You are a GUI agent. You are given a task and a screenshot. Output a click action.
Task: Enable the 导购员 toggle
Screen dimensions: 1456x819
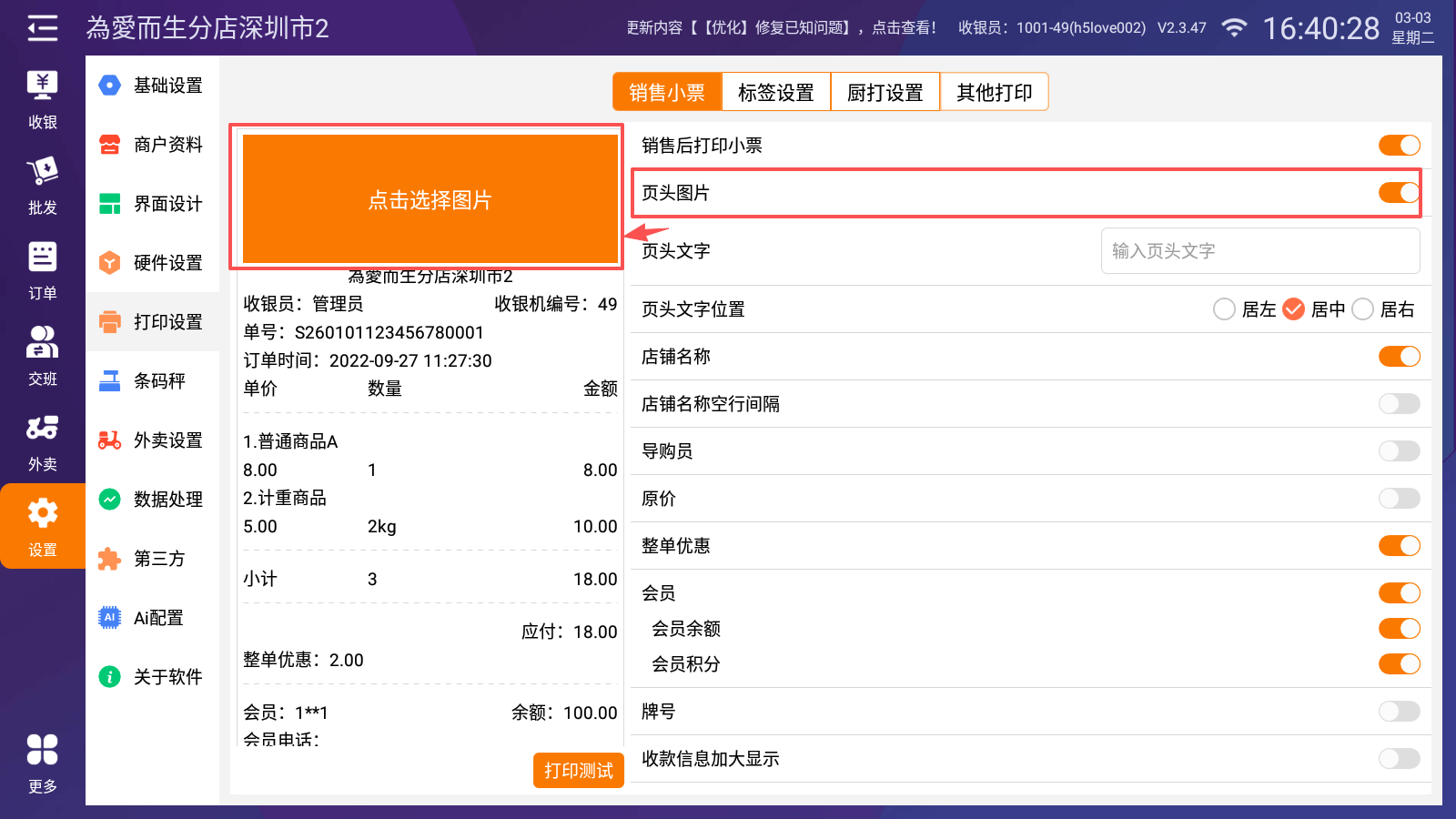point(1399,451)
